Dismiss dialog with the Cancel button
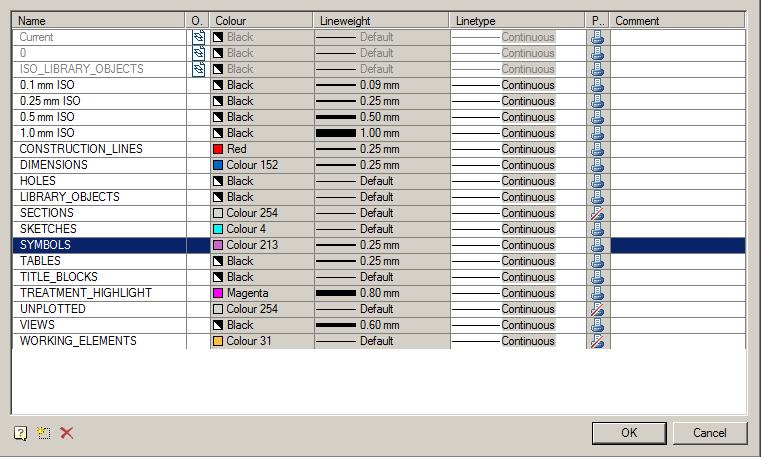Screen dimensions: 761x457 point(710,433)
